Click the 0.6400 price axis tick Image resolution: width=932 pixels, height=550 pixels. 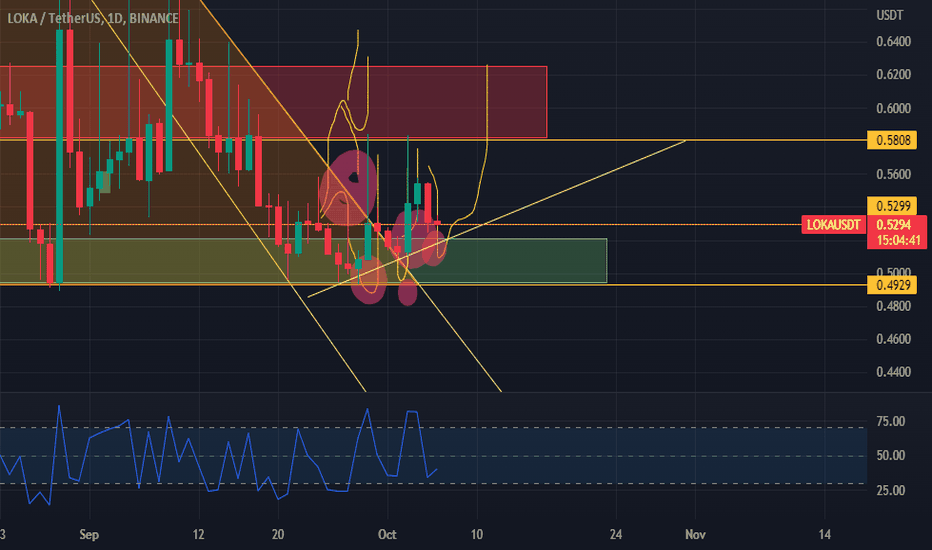coord(893,42)
